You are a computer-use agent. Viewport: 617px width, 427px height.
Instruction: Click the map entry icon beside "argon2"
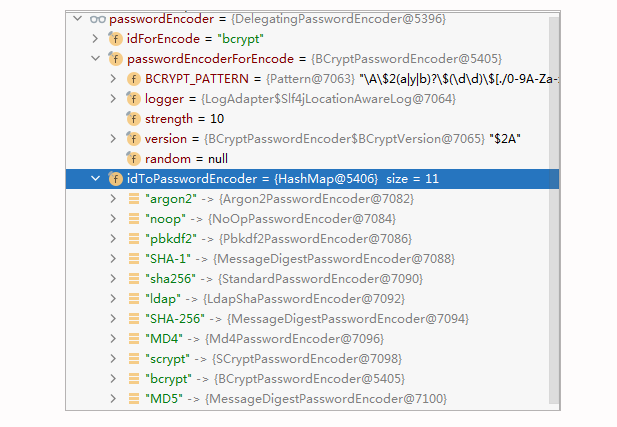[x=134, y=199]
